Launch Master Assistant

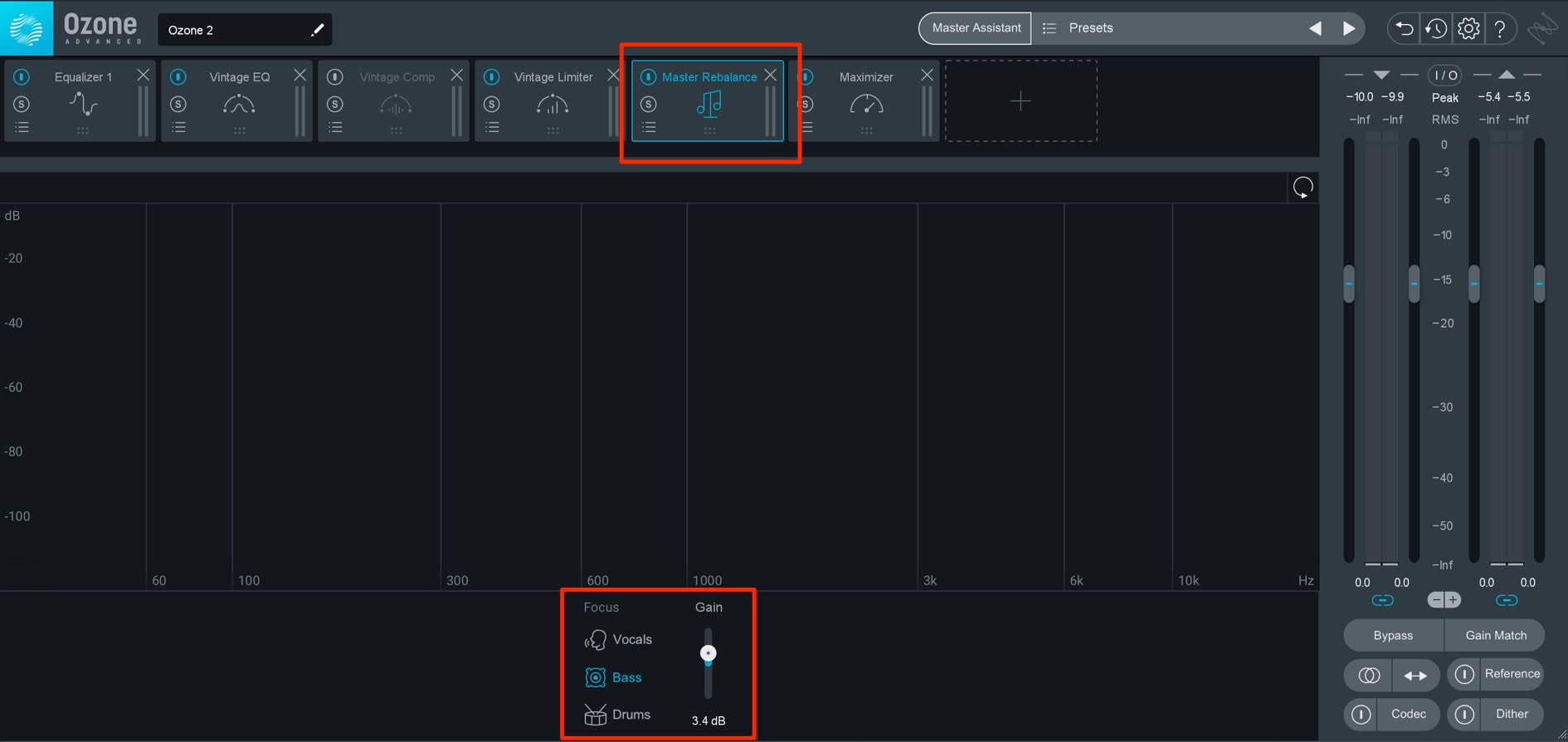976,28
